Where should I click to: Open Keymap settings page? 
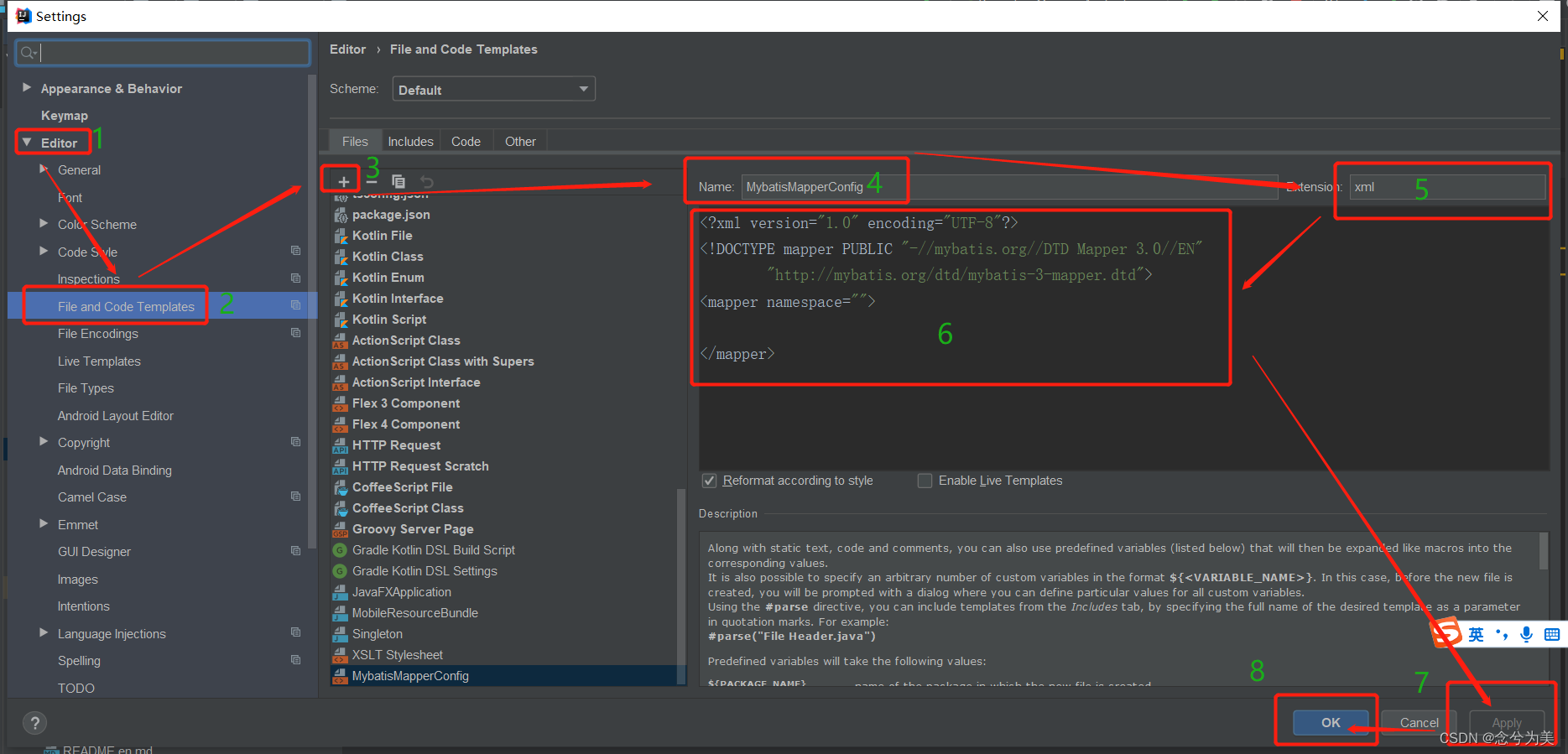65,116
